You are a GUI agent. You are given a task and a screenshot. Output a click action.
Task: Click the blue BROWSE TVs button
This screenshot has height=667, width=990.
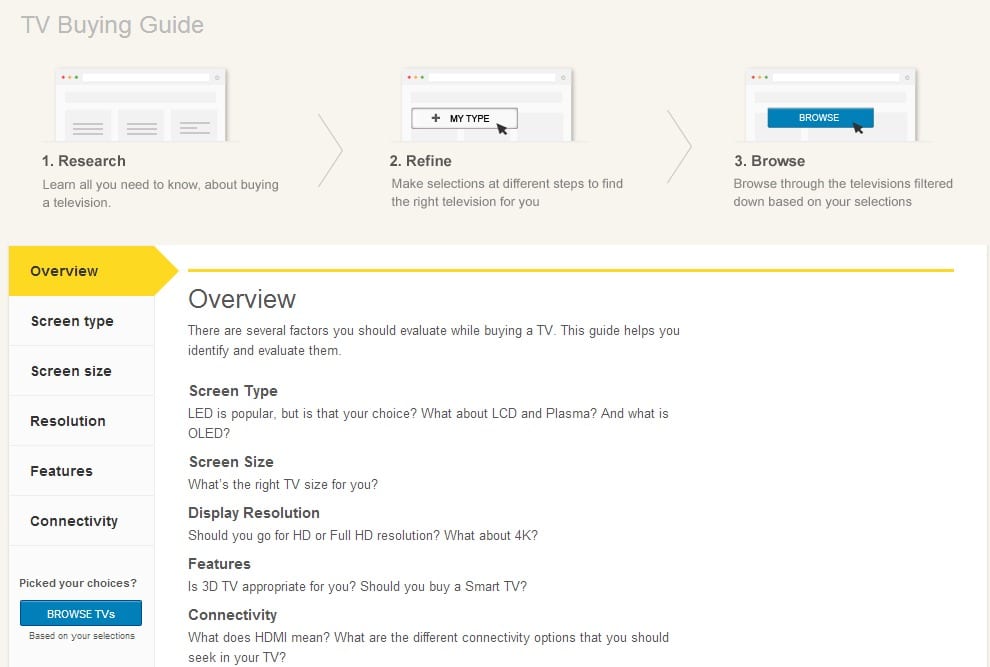click(x=81, y=613)
